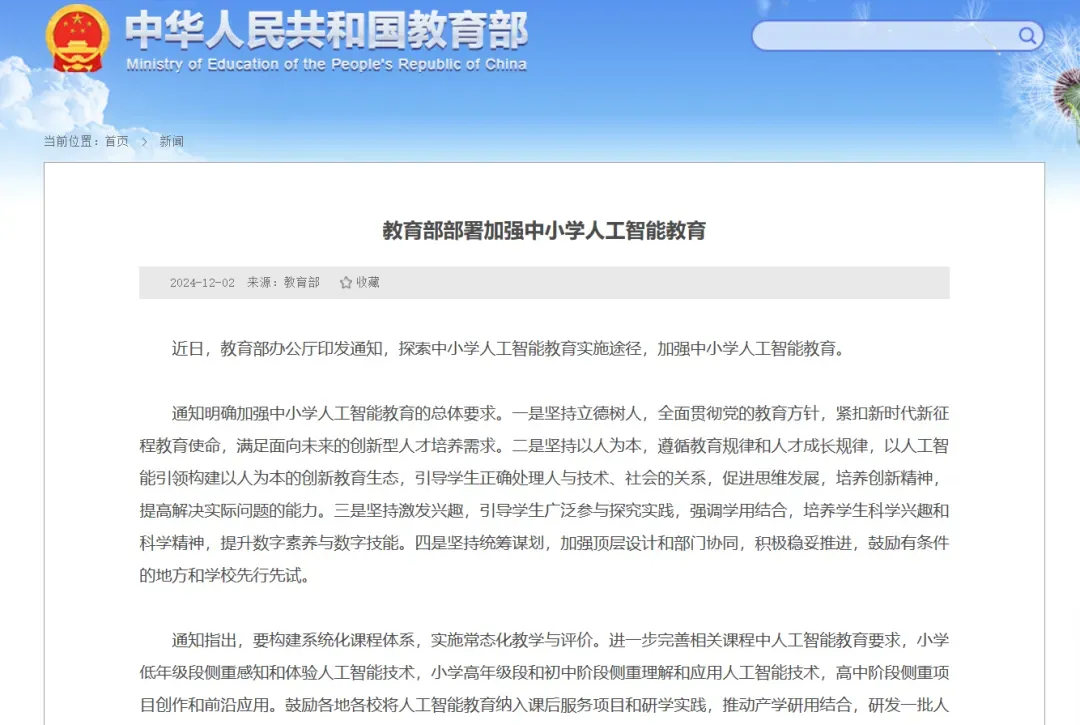The height and width of the screenshot is (725, 1080).
Task: Click the 中华人民共和国教育部 site title
Action: (326, 32)
